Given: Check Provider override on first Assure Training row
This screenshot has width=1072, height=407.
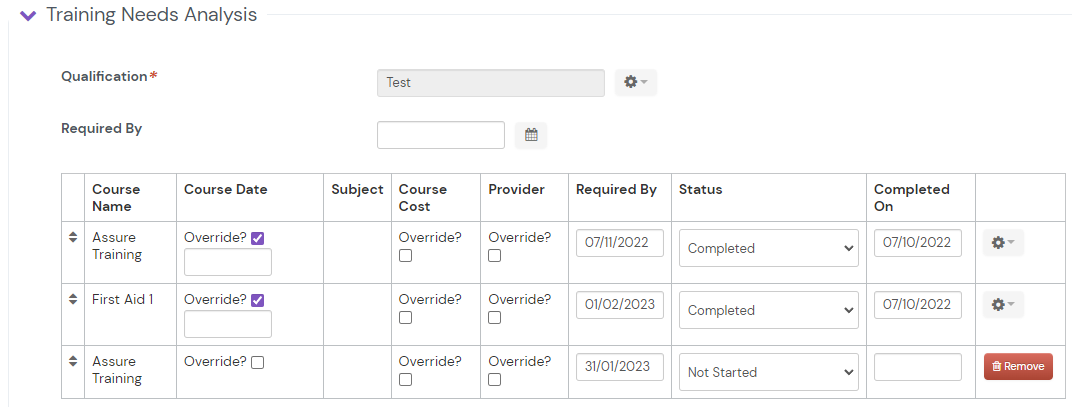Looking at the screenshot, I should 495,256.
